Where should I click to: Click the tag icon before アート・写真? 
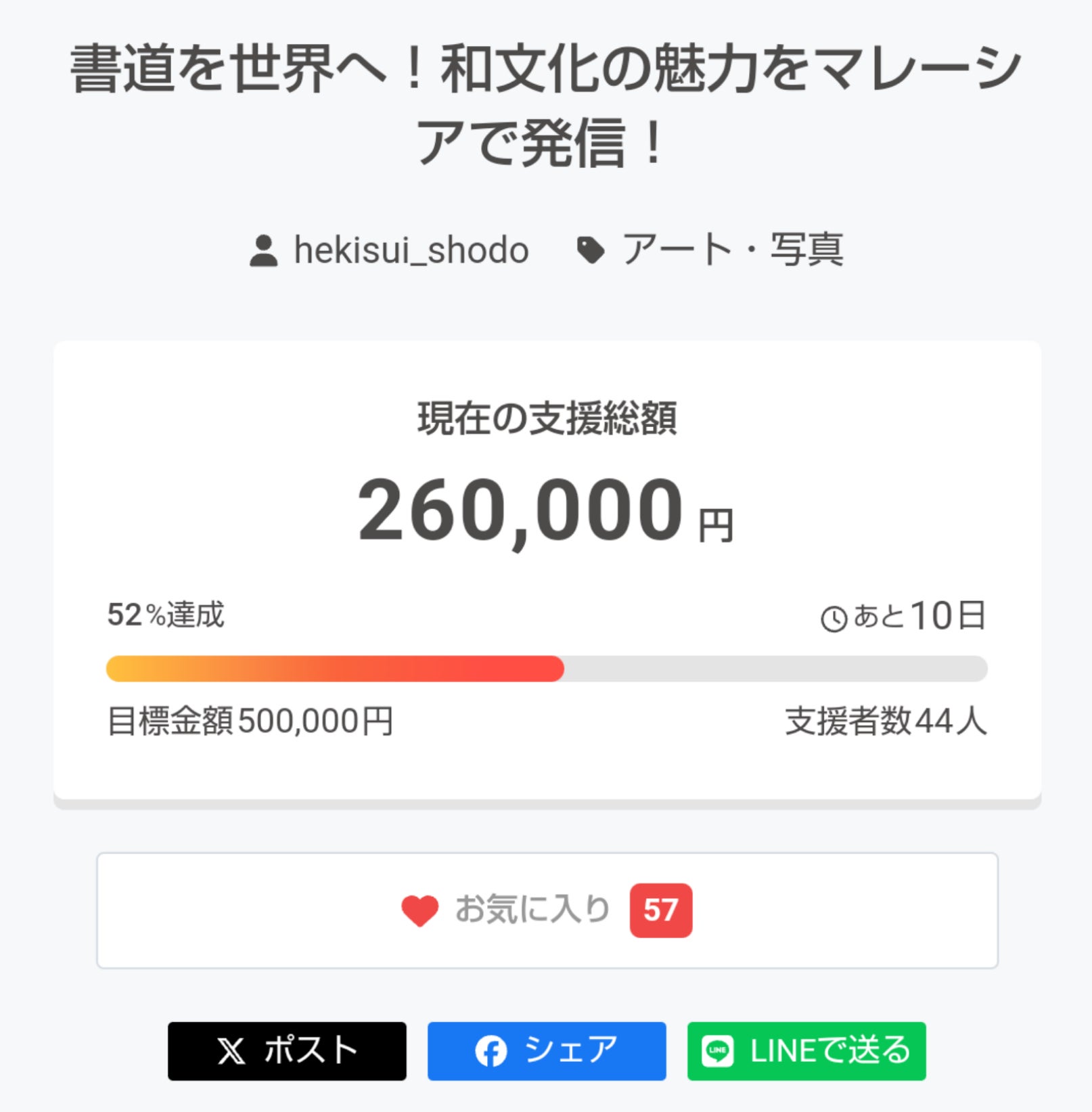pos(590,251)
